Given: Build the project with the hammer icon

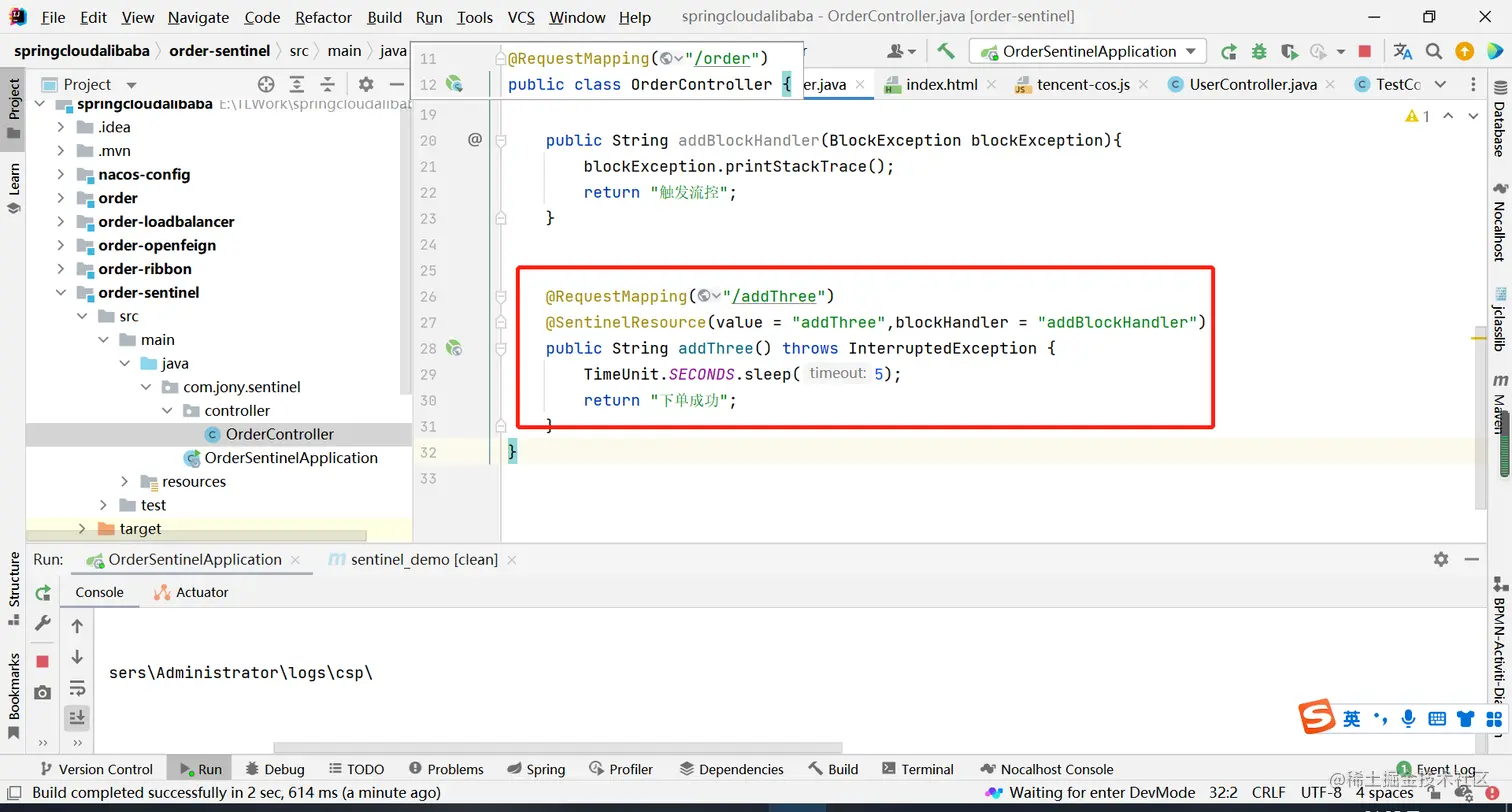Looking at the screenshot, I should pos(945,51).
